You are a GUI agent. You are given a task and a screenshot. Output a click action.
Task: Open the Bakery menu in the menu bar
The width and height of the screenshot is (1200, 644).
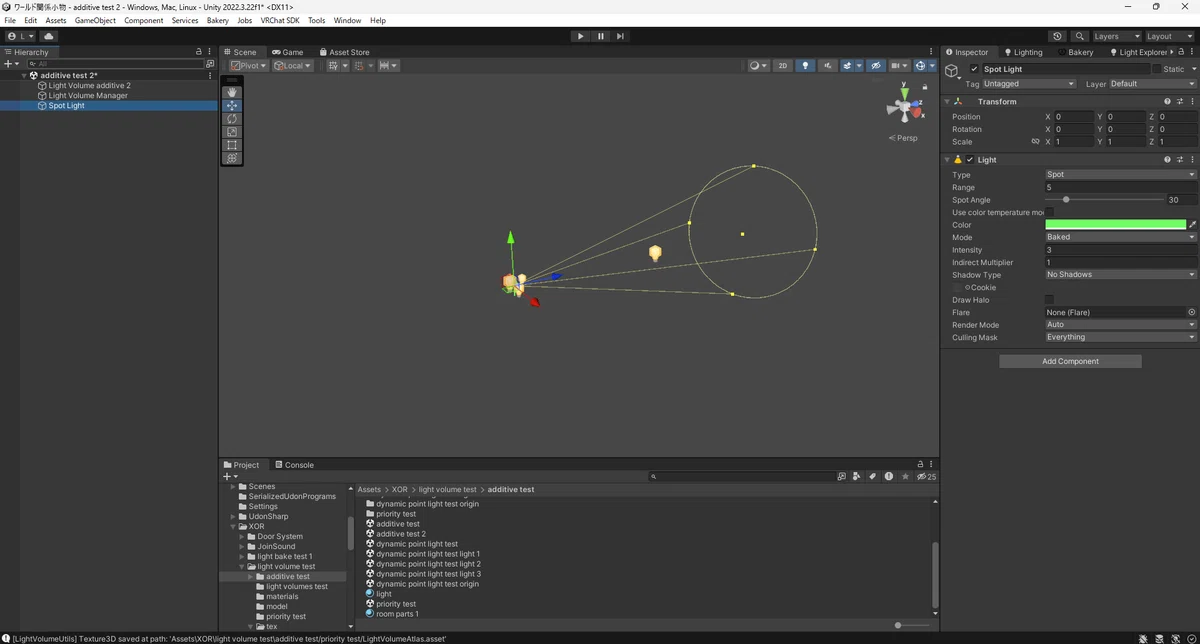[x=217, y=20]
